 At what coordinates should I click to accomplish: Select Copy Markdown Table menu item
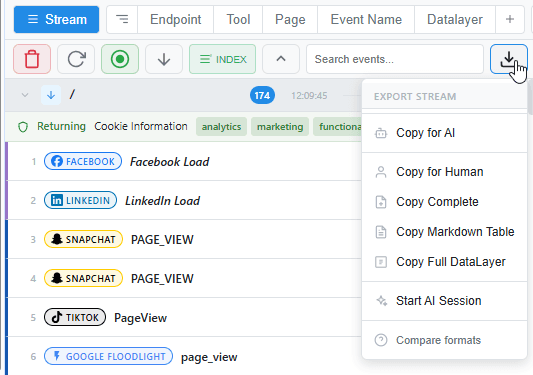coord(444,232)
